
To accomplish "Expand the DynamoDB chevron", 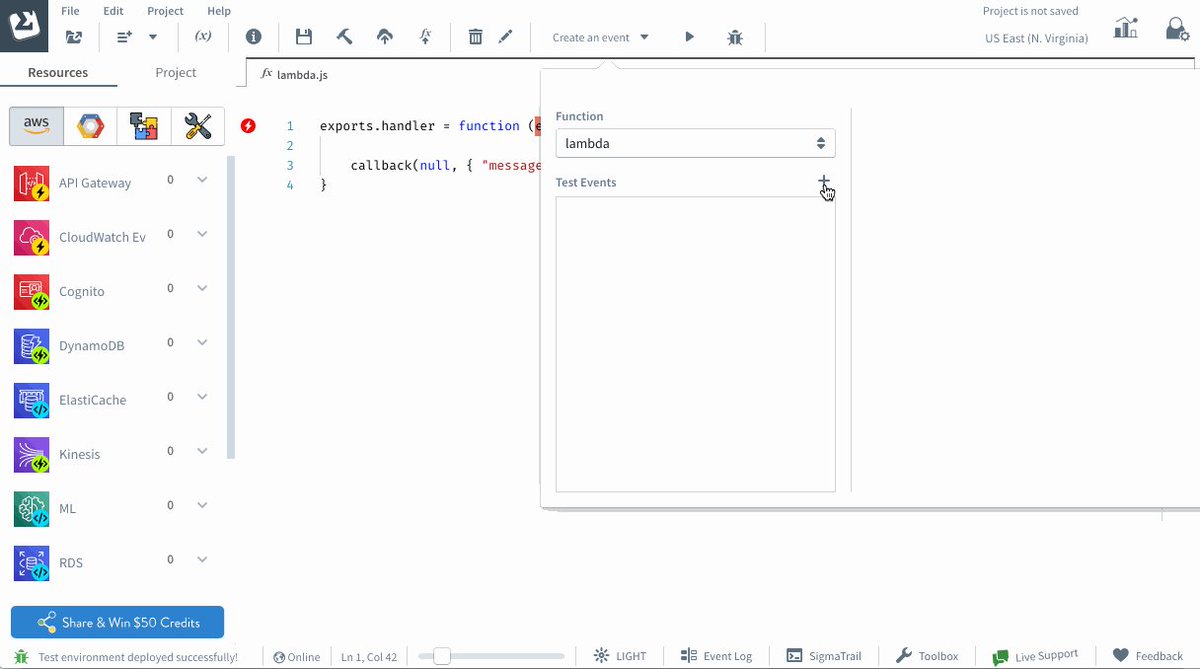I will (x=202, y=342).
